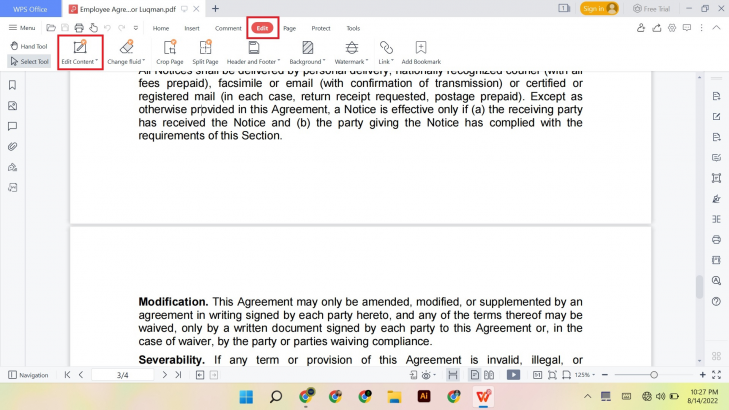729x410 pixels.
Task: Click the zoom in plus button
Action: tap(702, 375)
